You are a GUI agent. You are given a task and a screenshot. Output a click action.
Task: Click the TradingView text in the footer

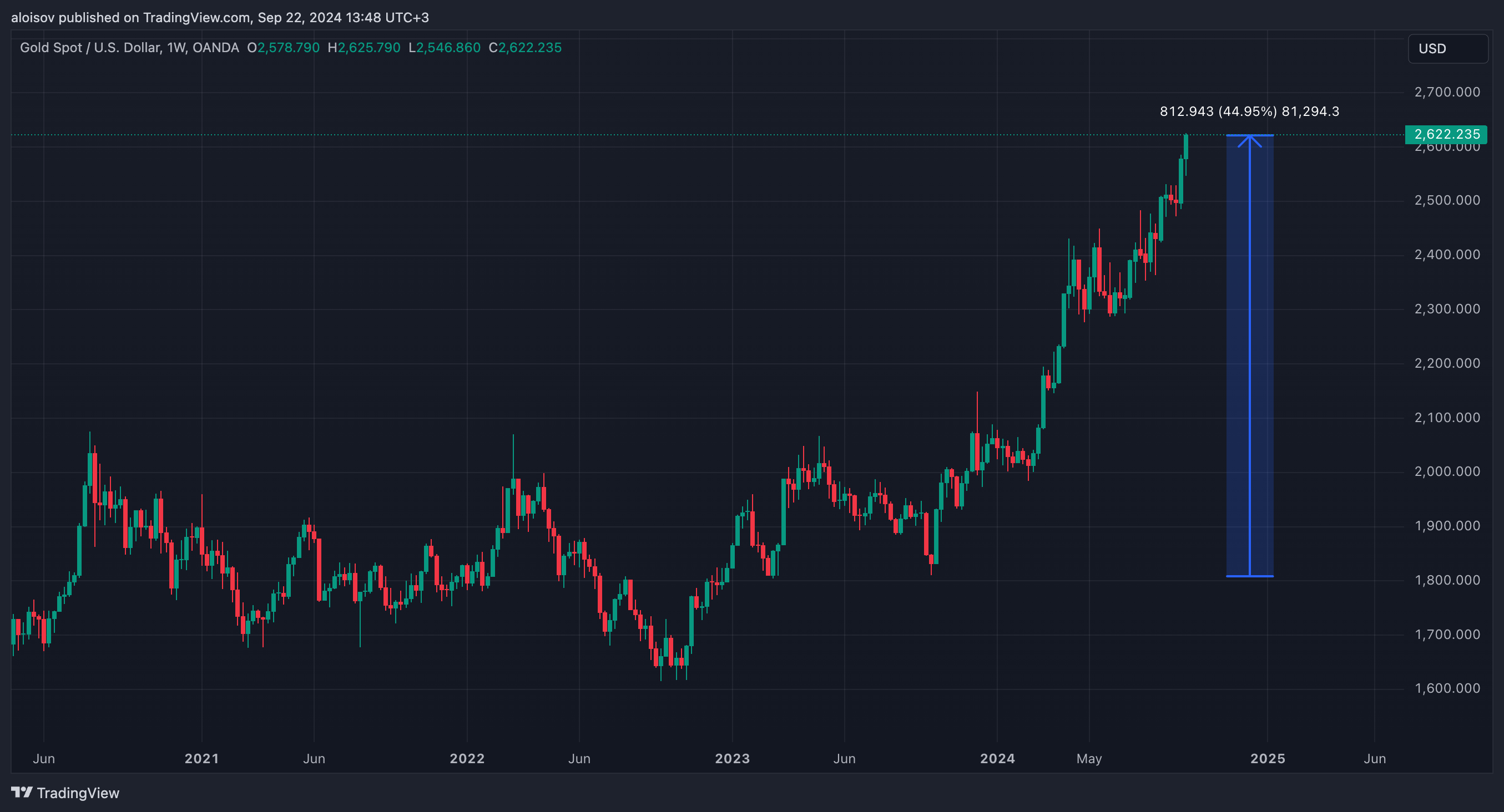coord(78,793)
